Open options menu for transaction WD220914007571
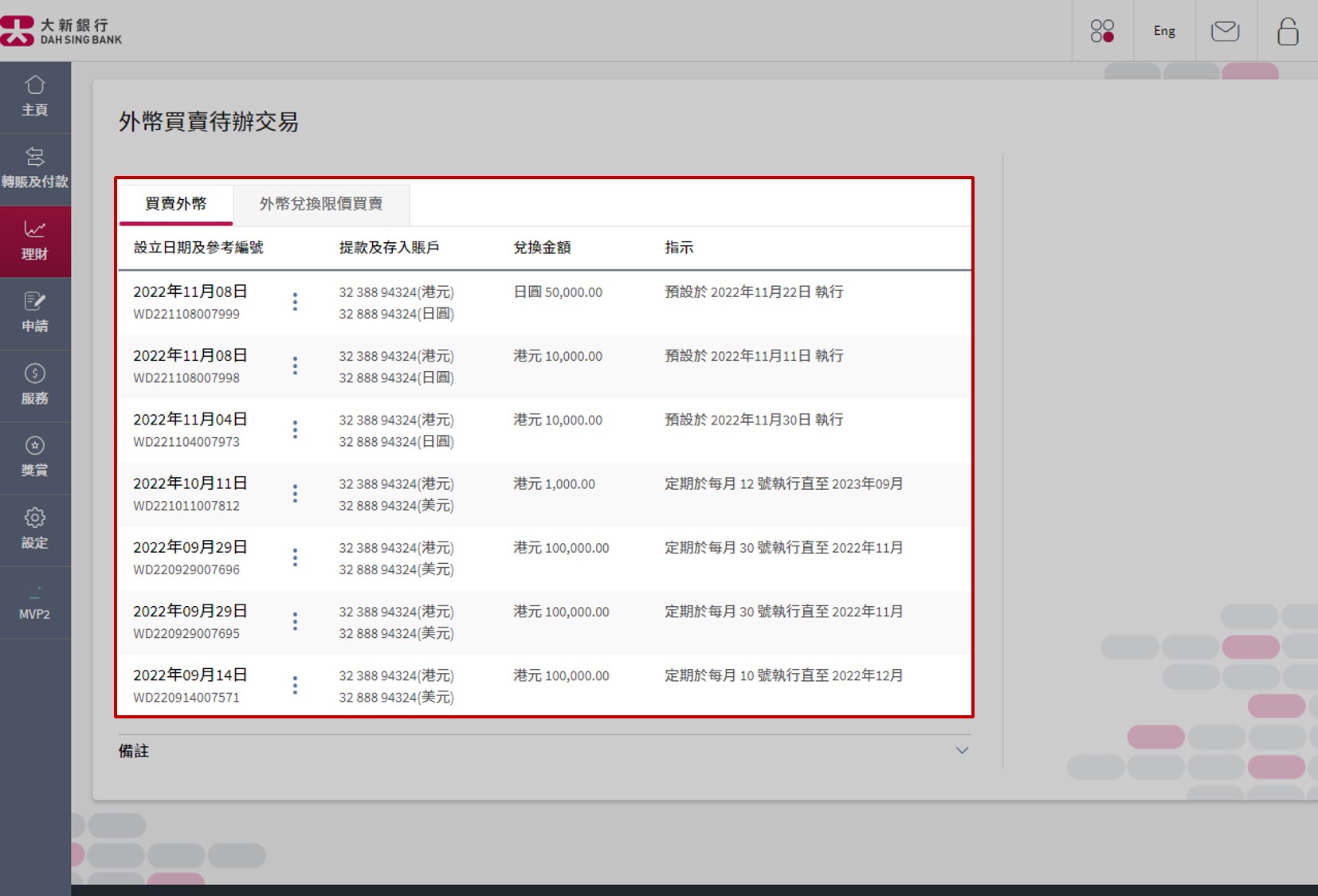This screenshot has height=896, width=1318. [x=295, y=685]
